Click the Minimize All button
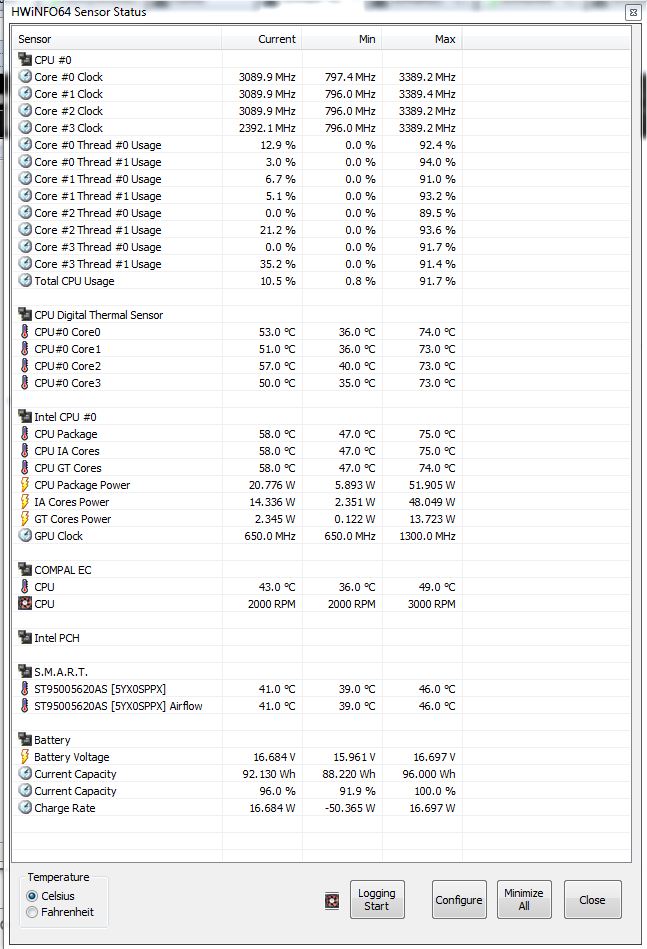This screenshot has height=949, width=647. tap(524, 899)
